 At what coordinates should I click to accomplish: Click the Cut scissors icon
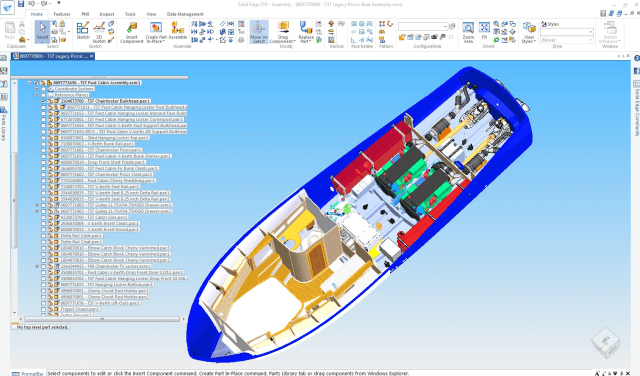click(22, 24)
